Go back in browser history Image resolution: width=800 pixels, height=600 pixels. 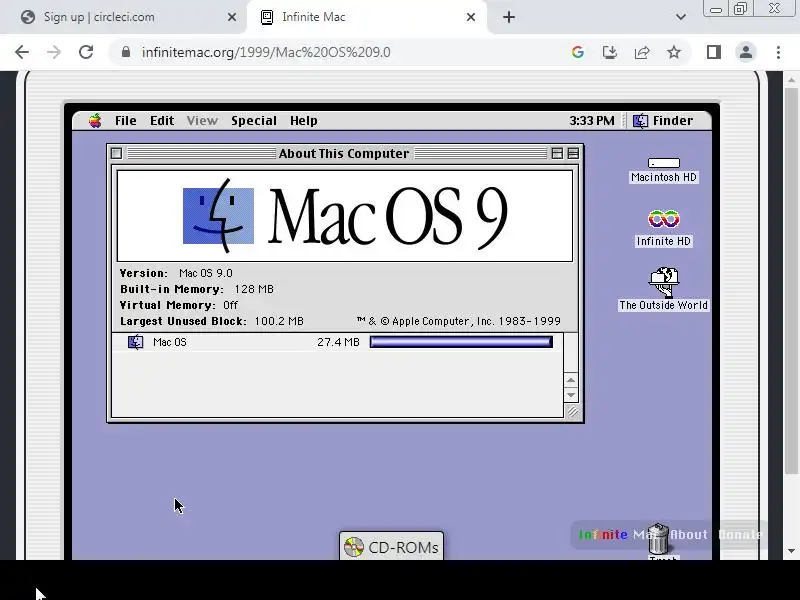22,52
